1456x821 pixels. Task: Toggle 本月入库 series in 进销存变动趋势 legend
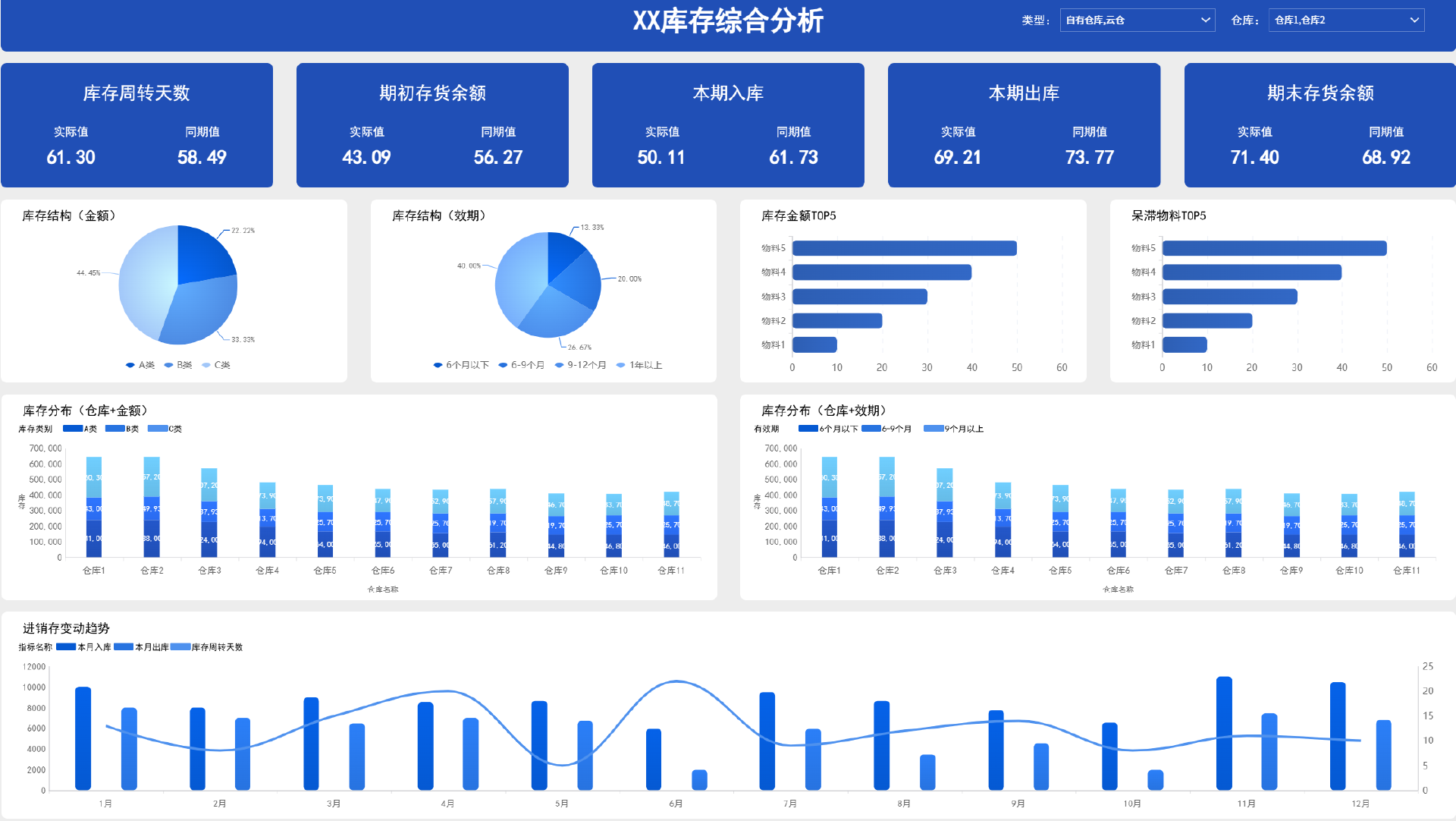[67, 647]
